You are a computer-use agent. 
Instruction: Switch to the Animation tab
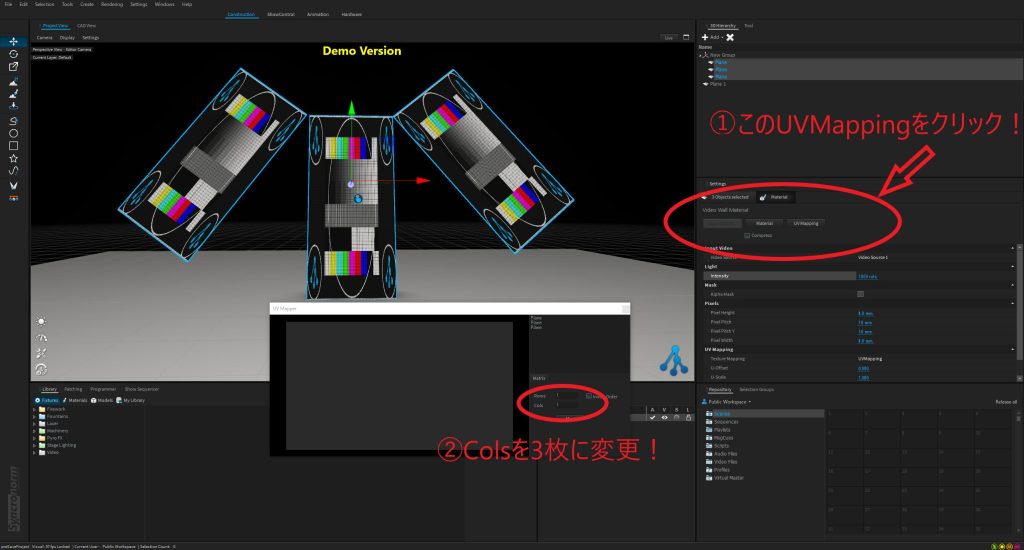(318, 14)
